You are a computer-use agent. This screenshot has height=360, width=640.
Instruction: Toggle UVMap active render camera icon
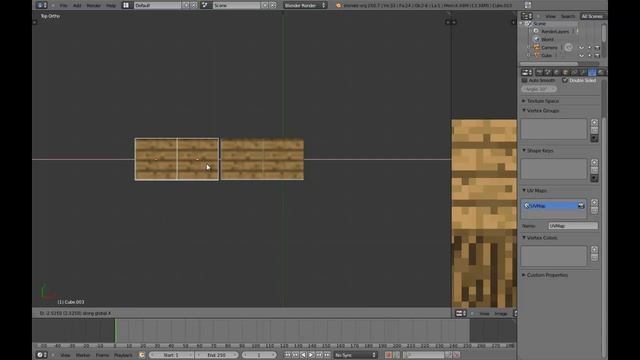(581, 206)
